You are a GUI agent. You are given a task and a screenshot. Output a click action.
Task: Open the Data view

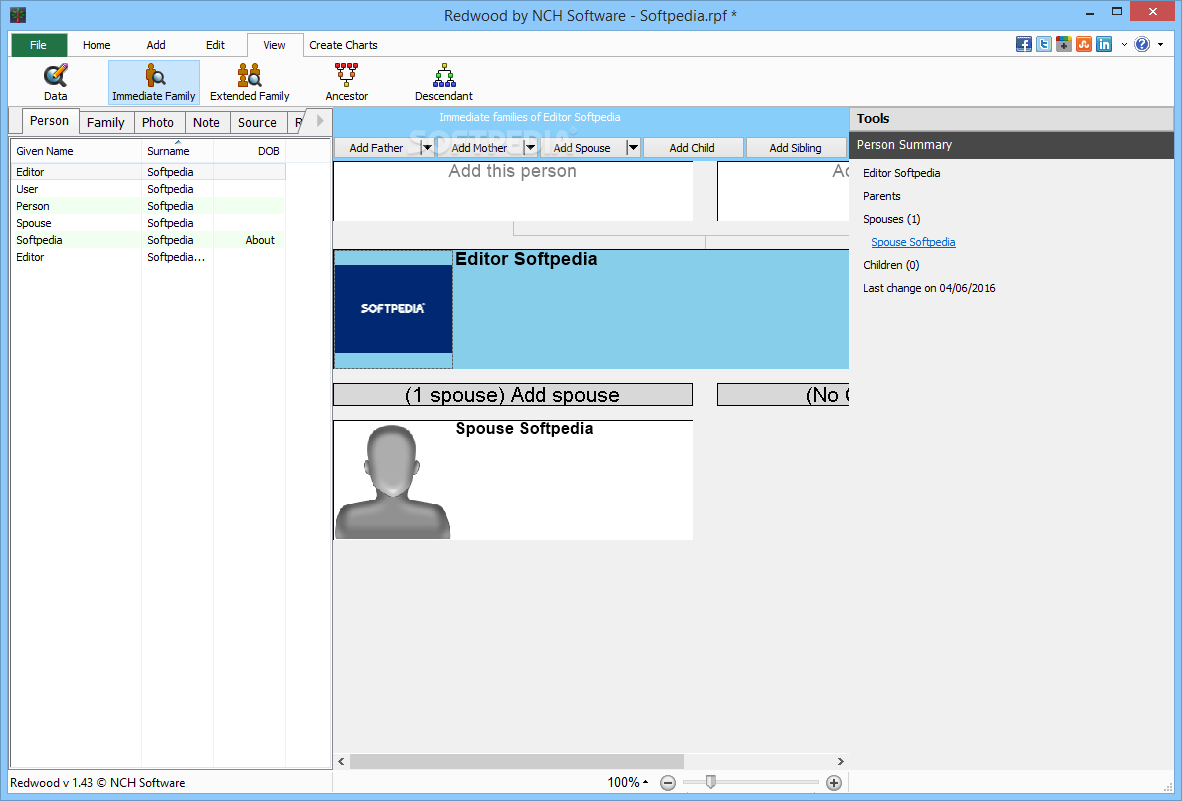(x=55, y=82)
